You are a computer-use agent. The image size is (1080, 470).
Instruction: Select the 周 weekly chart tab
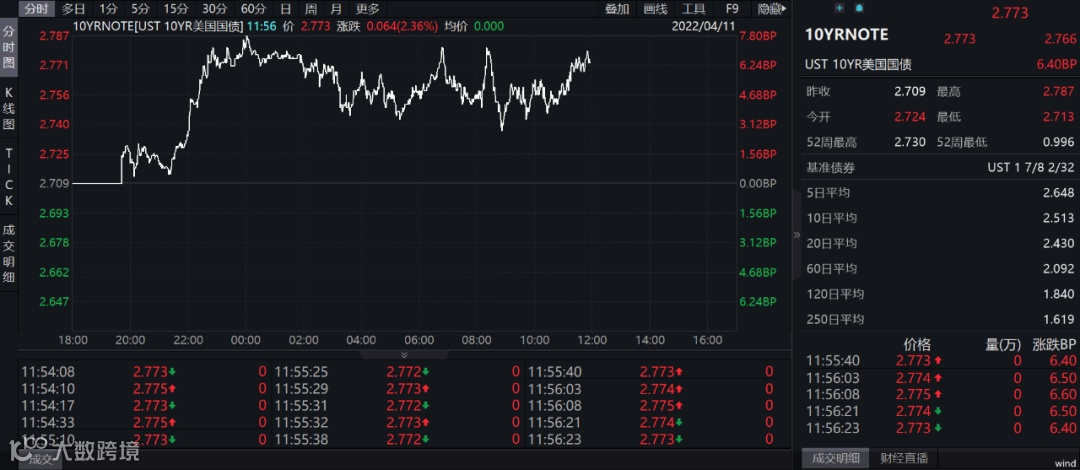311,9
